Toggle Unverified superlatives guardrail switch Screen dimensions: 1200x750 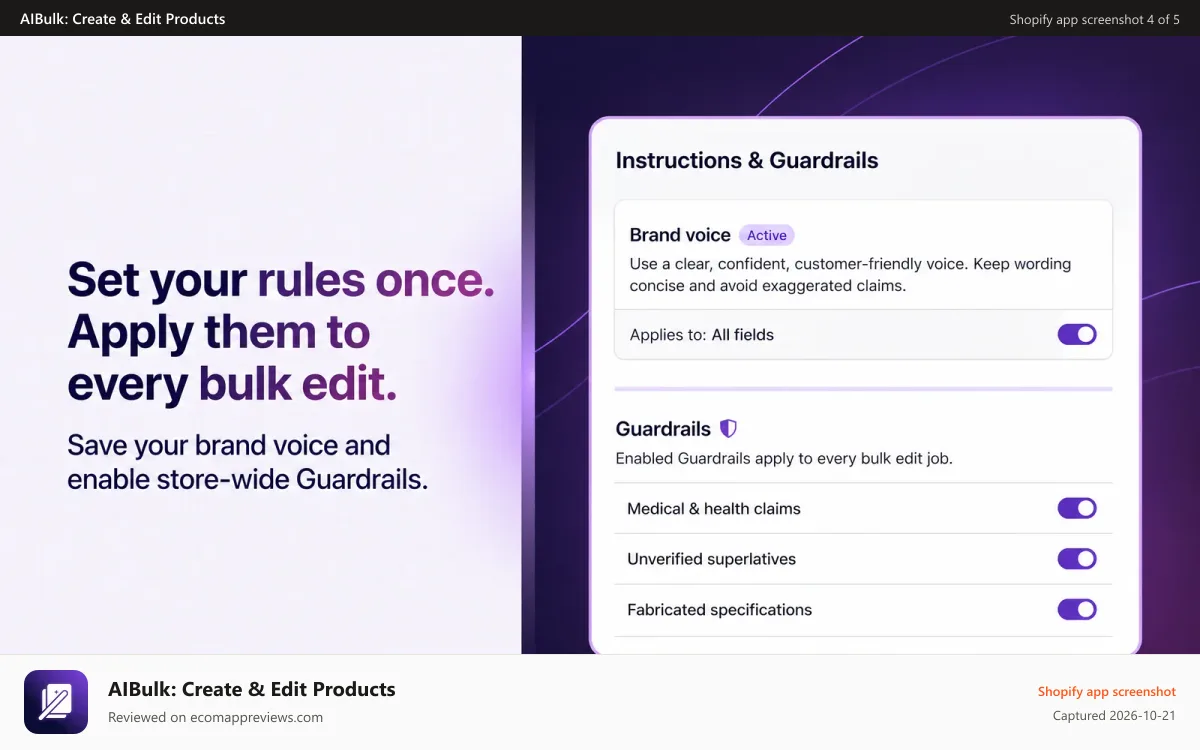[x=1077, y=559]
